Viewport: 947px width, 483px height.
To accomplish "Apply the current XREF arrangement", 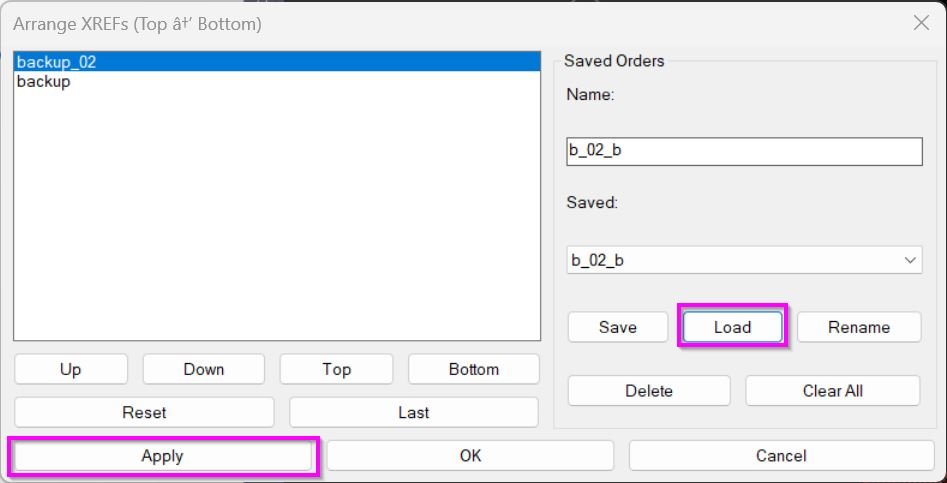I will [162, 456].
